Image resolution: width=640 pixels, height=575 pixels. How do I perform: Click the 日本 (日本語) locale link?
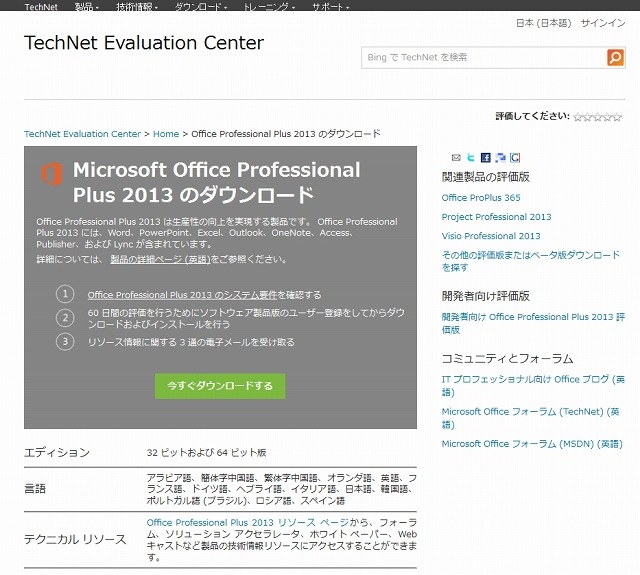pos(544,23)
